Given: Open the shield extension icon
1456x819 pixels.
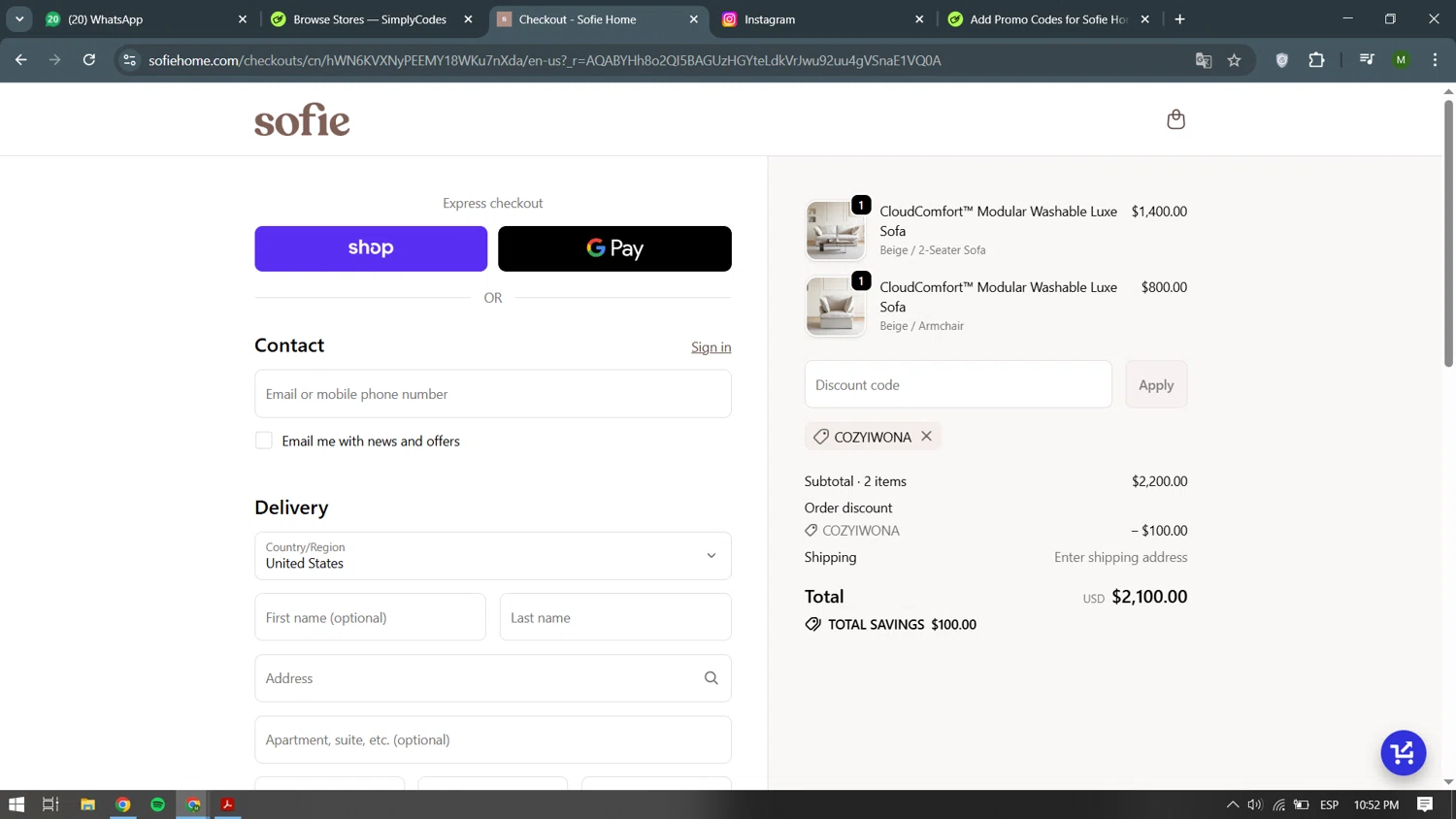Looking at the screenshot, I should click(x=1282, y=60).
